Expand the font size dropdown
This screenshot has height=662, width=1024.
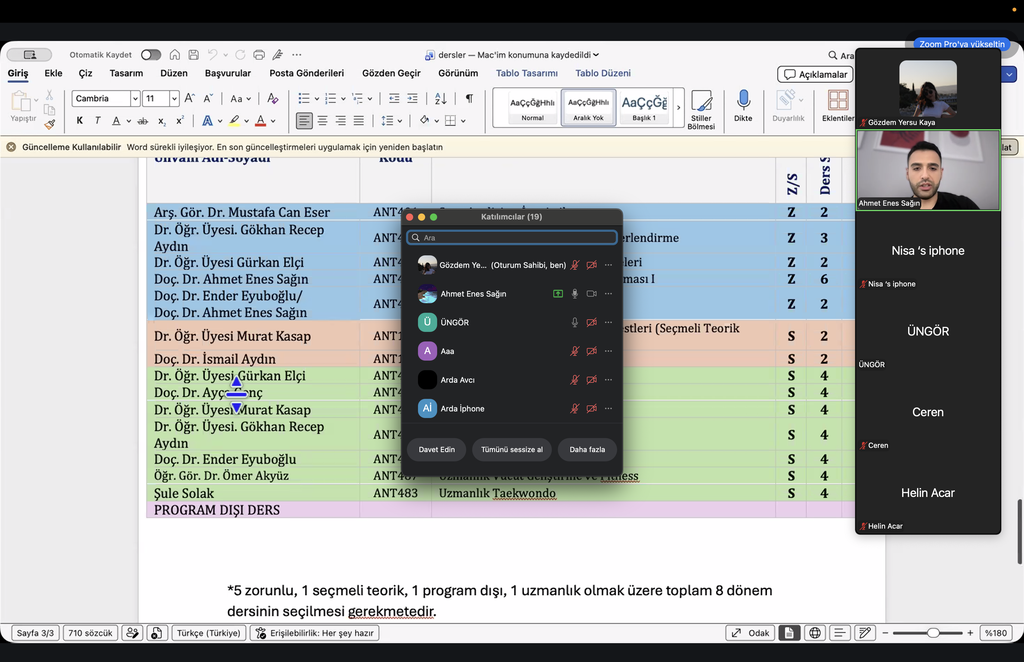pos(174,99)
